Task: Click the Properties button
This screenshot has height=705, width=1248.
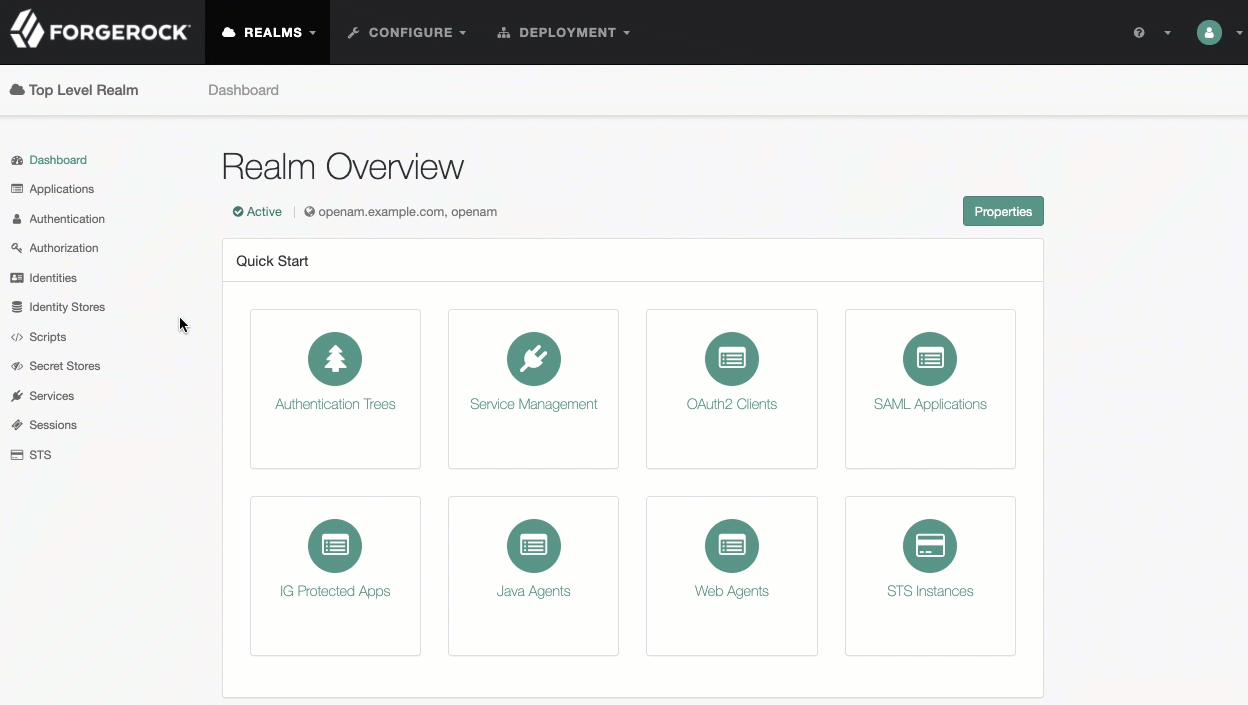Action: (1003, 212)
